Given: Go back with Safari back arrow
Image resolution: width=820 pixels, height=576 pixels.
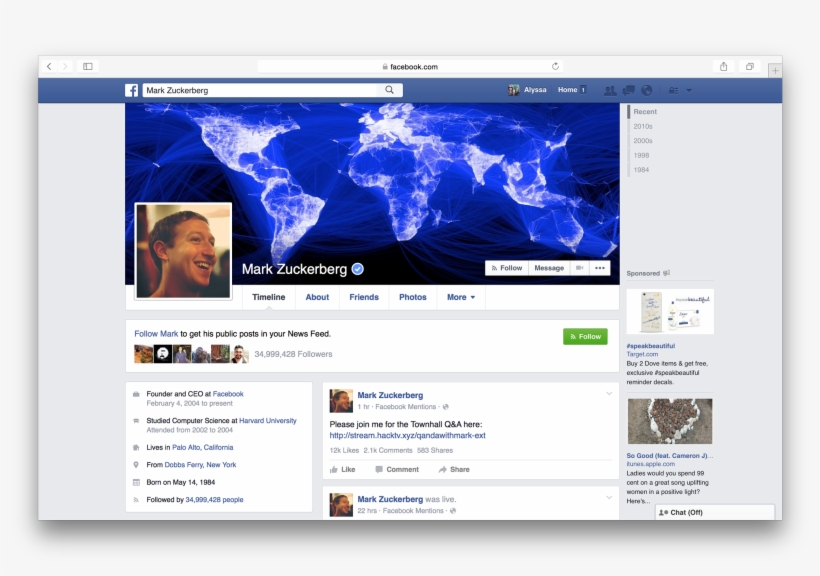Looking at the screenshot, I should click(x=49, y=66).
